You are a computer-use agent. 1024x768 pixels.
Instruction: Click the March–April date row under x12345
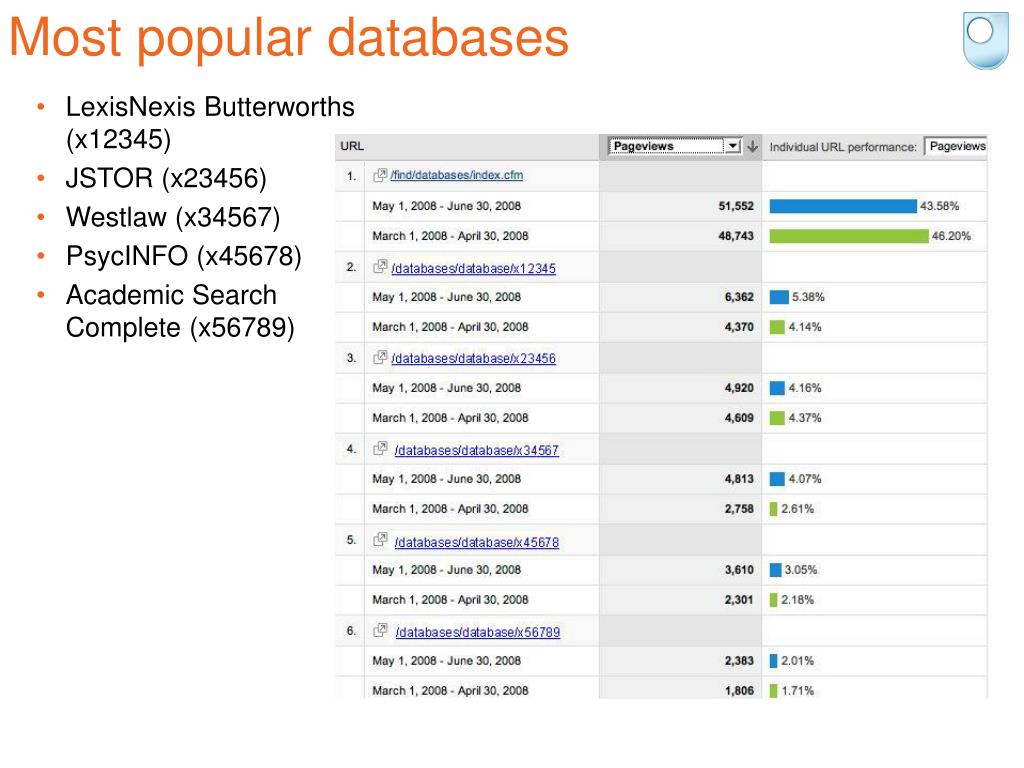[x=661, y=327]
